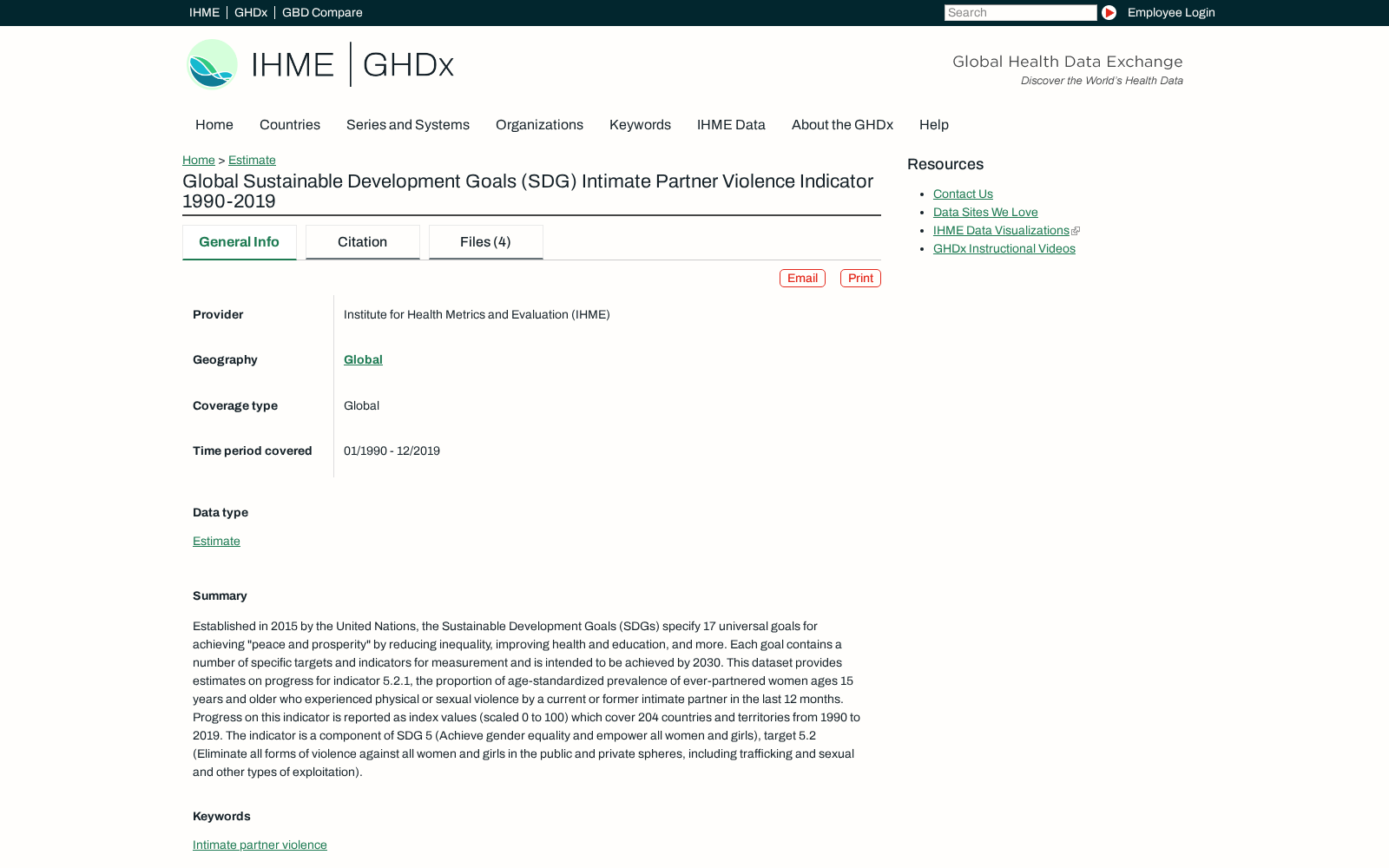Click the 'Keywords' heading above Intimate partner violence

point(221,817)
